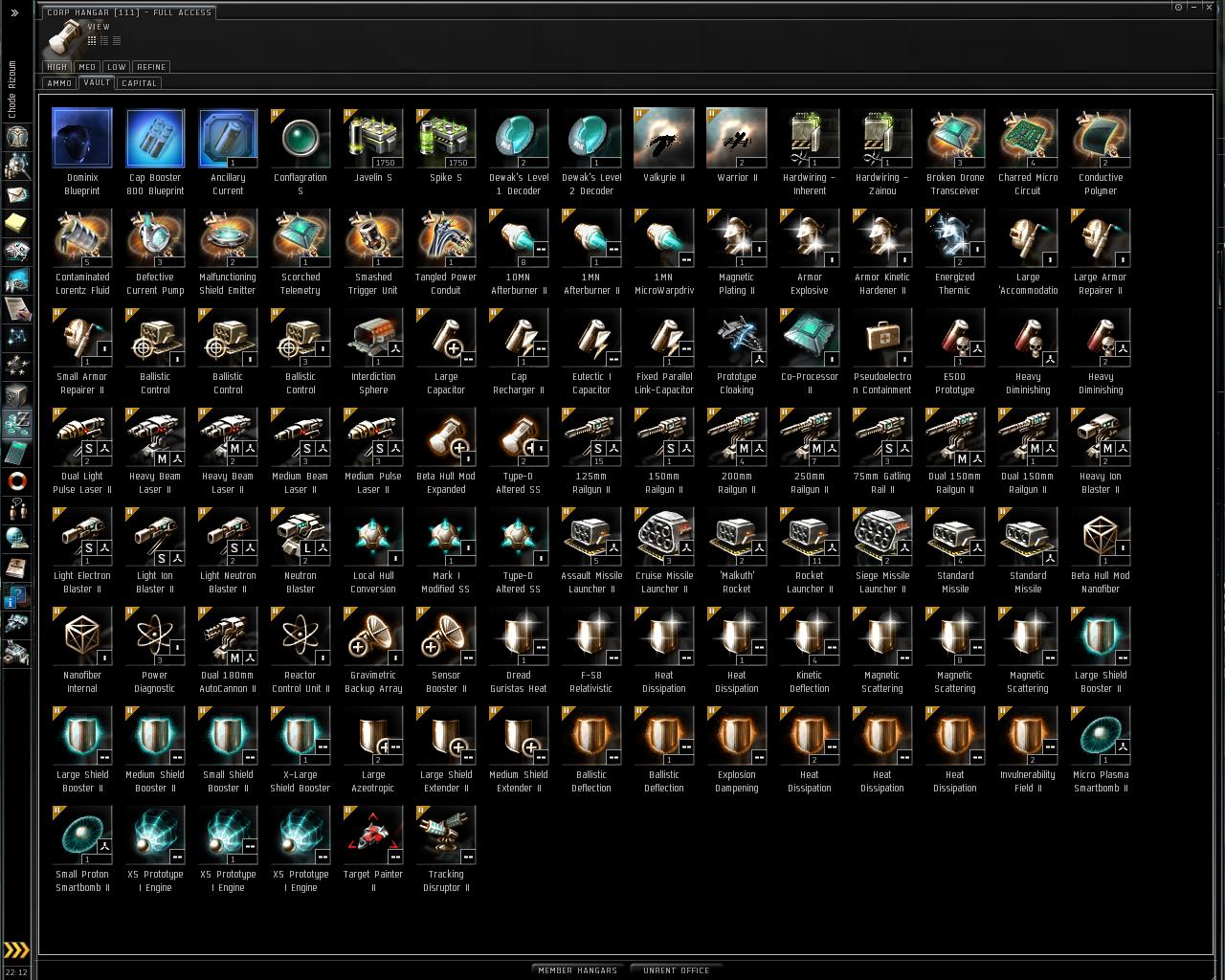Open the calculator icon in the sidebar
1225x980 pixels.
[x=16, y=452]
